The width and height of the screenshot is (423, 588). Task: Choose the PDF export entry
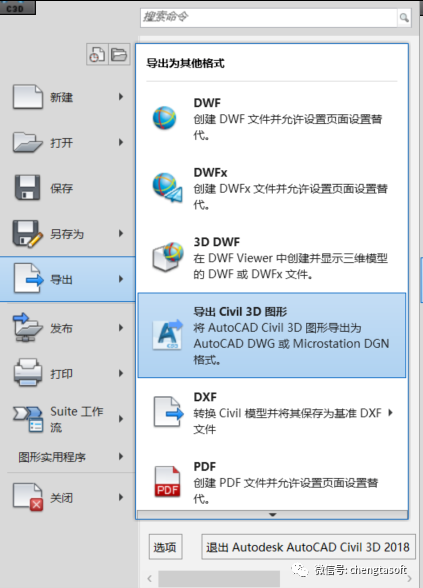click(x=272, y=482)
